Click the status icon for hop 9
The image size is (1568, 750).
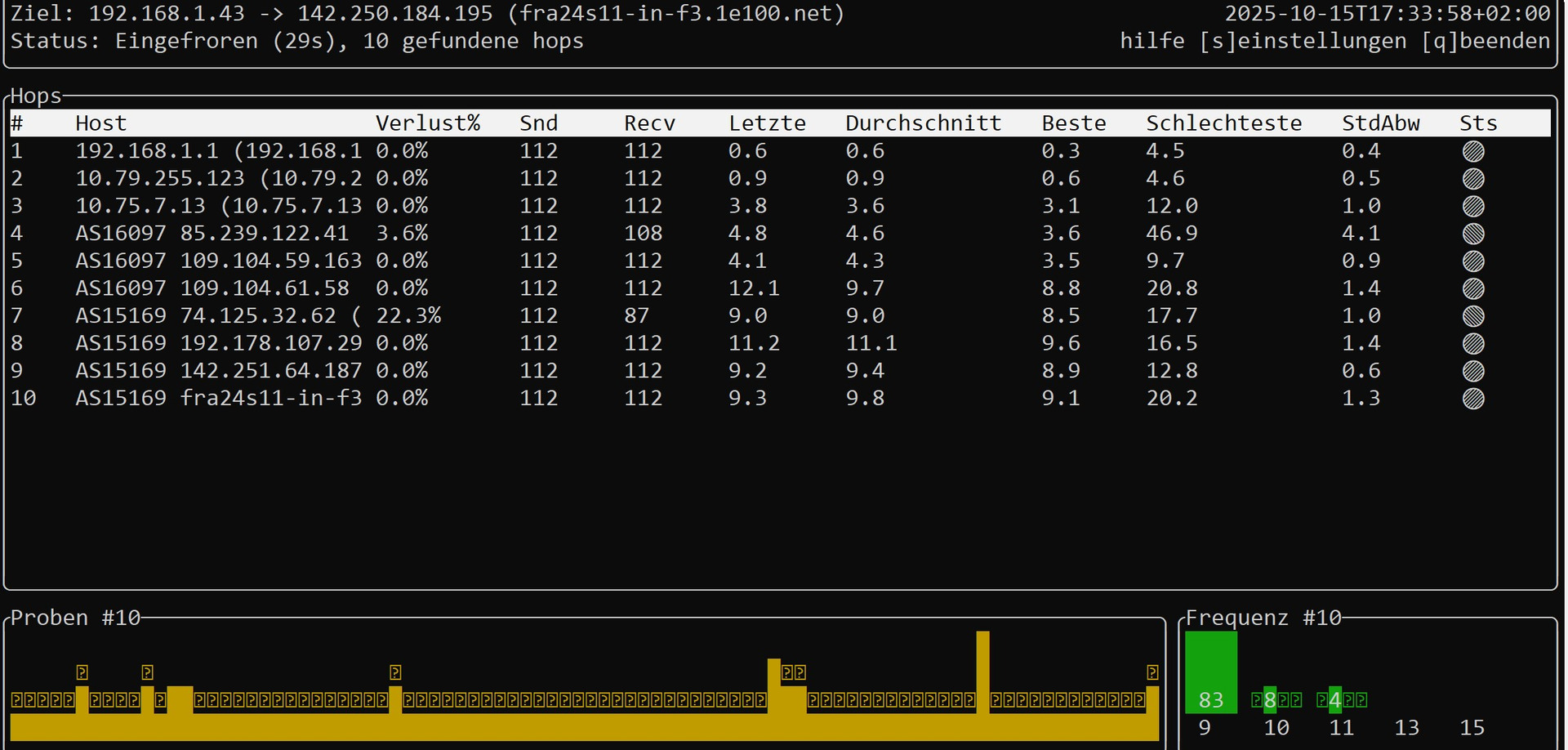point(1473,371)
